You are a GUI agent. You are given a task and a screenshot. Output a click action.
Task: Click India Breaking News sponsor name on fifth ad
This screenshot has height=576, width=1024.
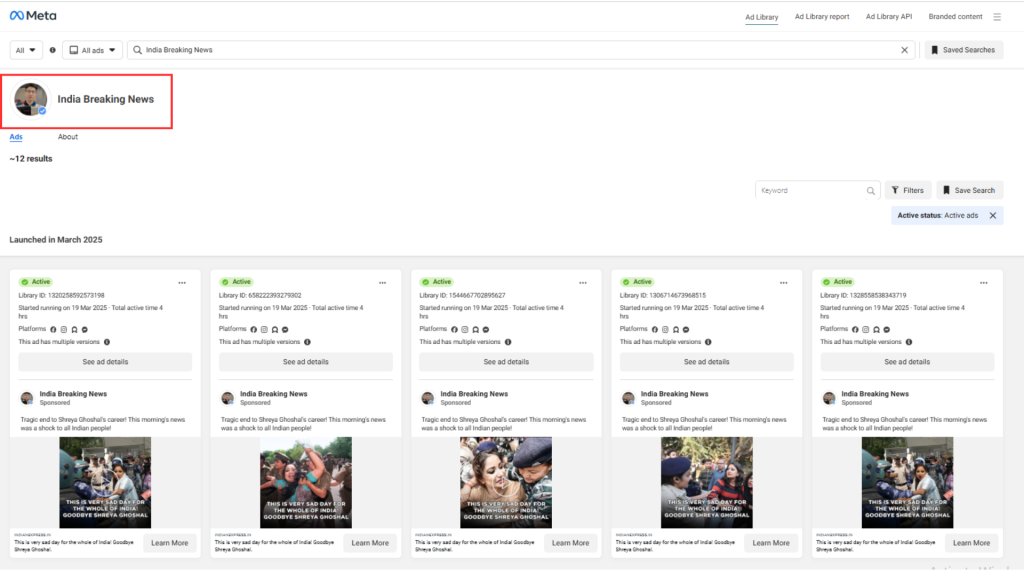pos(875,394)
